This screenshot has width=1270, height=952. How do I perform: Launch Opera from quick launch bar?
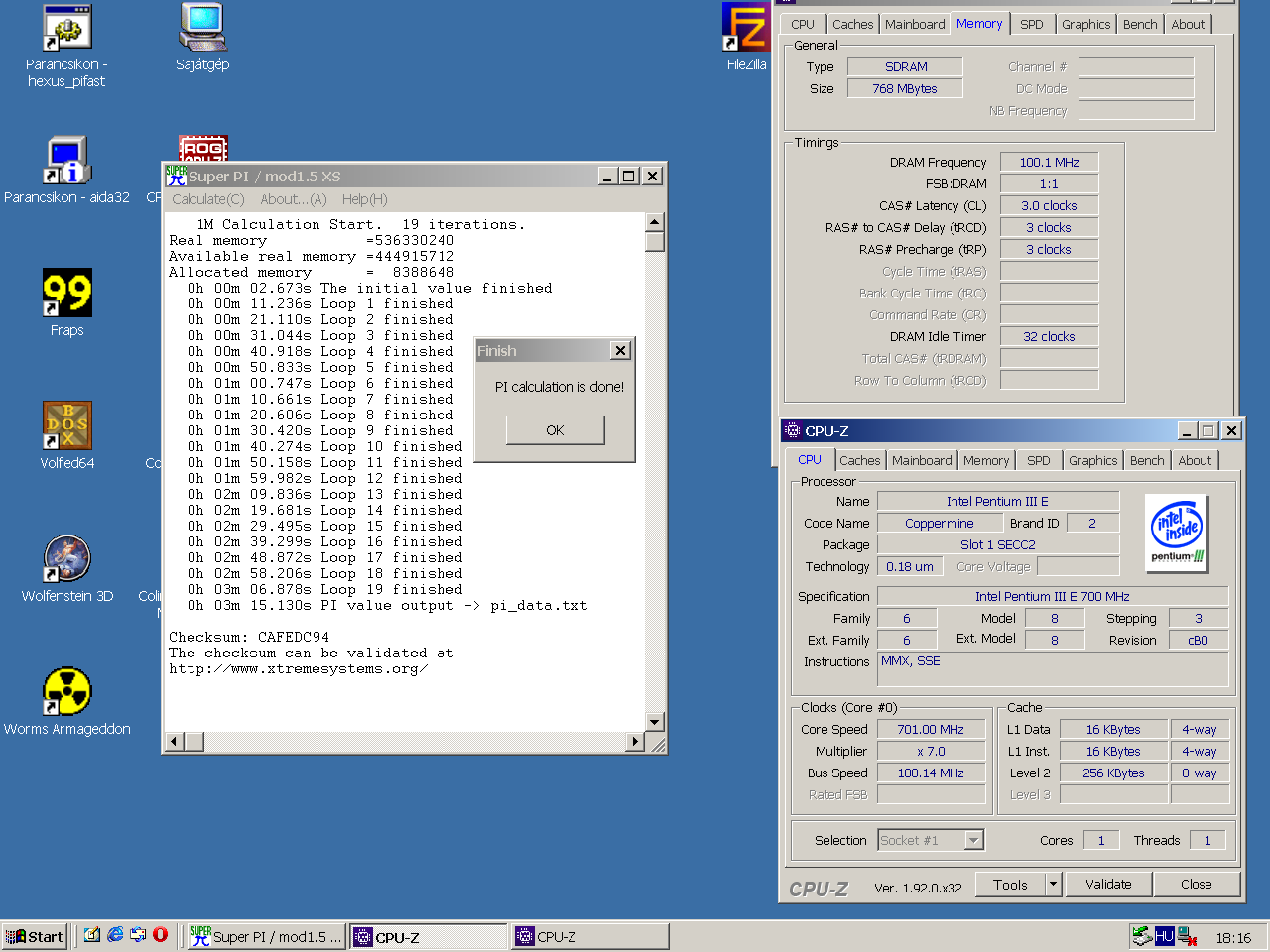160,935
